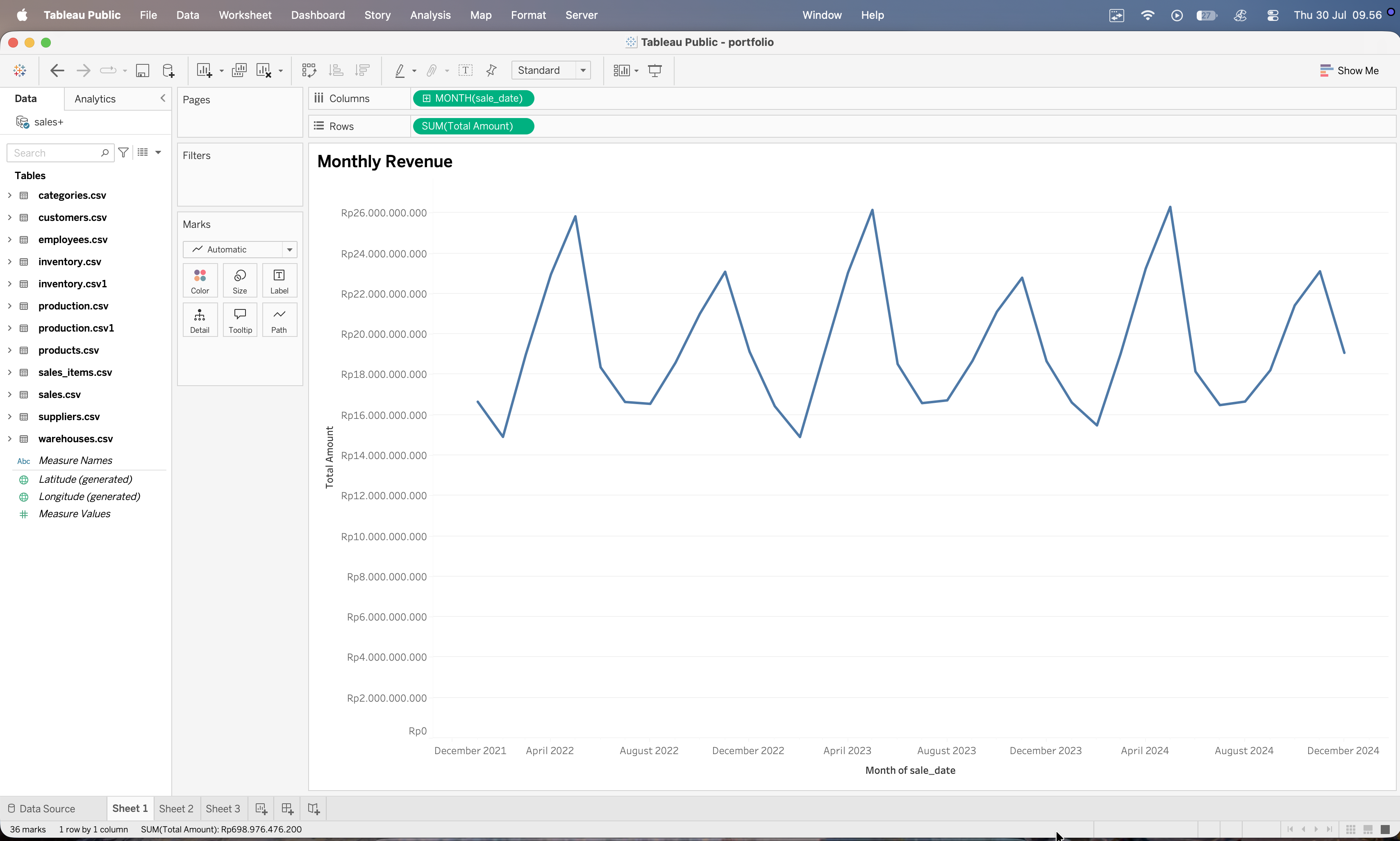1400x841 pixels.
Task: Click the Show Mark Labels icon
Action: pyautogui.click(x=465, y=70)
